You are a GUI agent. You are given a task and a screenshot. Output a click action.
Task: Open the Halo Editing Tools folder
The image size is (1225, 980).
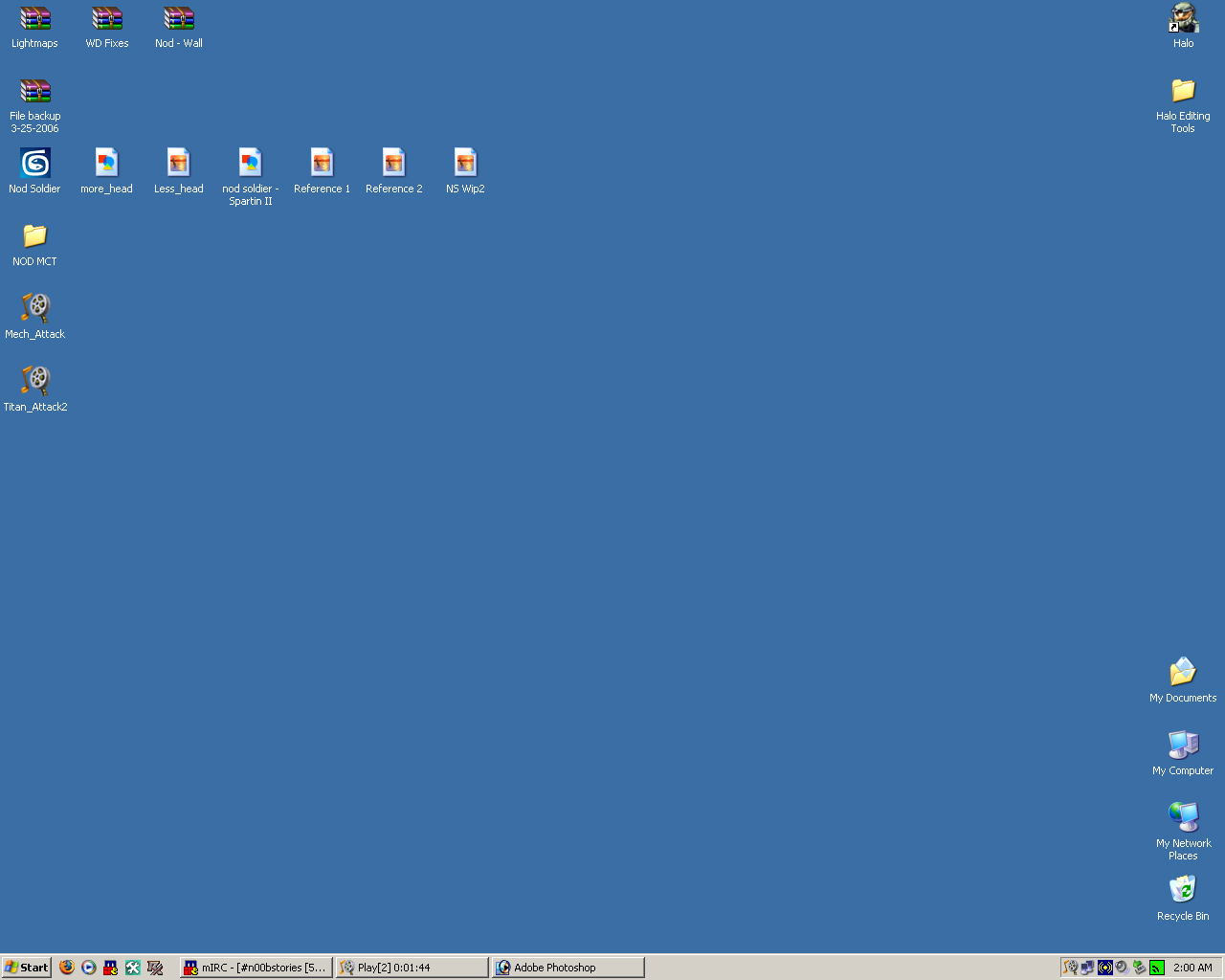point(1183,92)
